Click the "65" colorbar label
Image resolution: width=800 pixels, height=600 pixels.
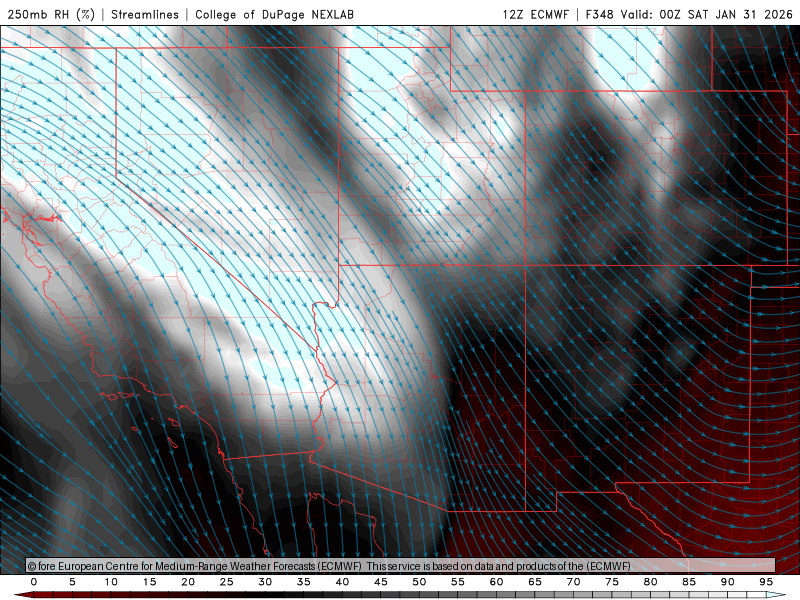tap(535, 582)
